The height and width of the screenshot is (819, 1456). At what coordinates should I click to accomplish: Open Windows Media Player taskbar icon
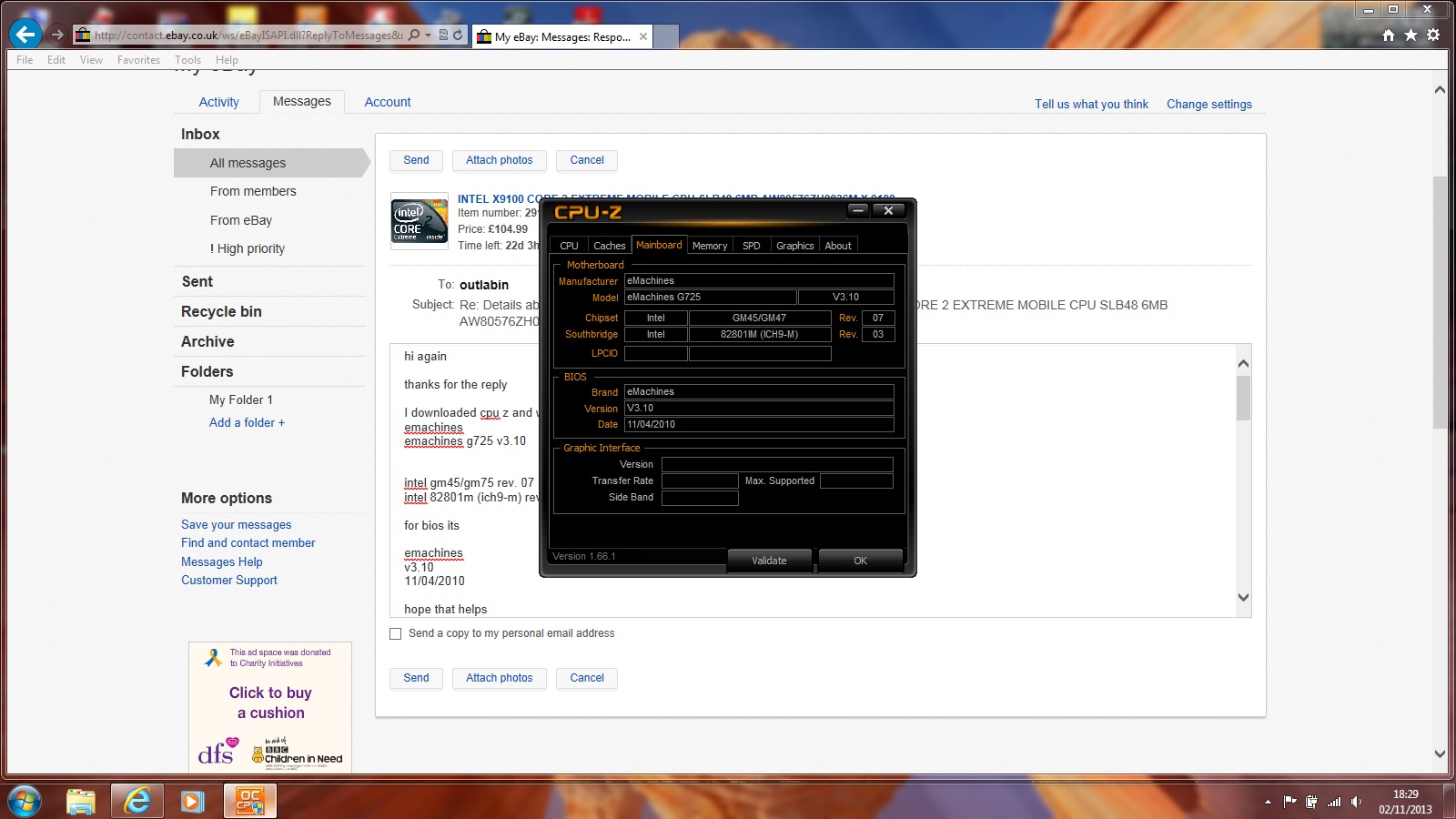[192, 801]
